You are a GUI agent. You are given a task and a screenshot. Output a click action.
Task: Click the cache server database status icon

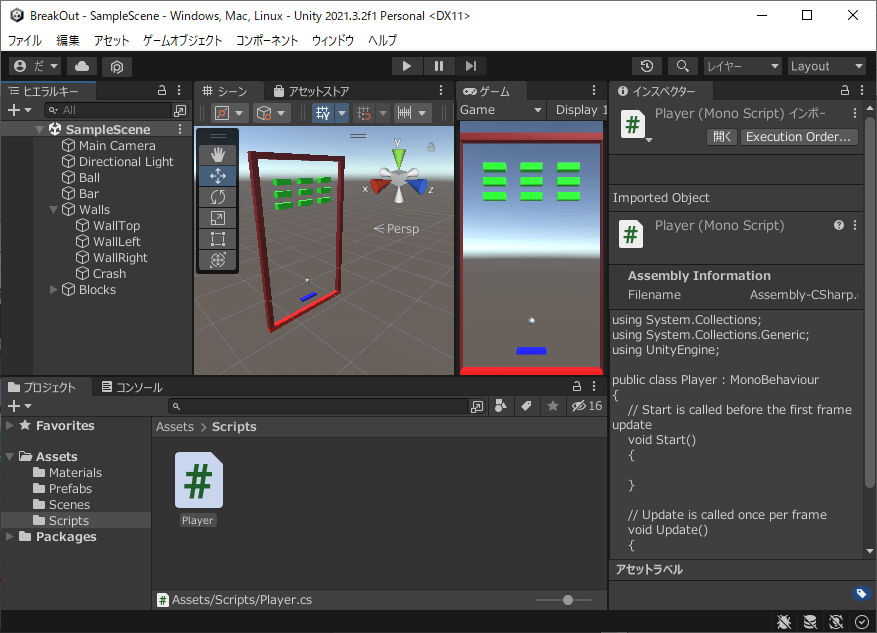[x=810, y=621]
